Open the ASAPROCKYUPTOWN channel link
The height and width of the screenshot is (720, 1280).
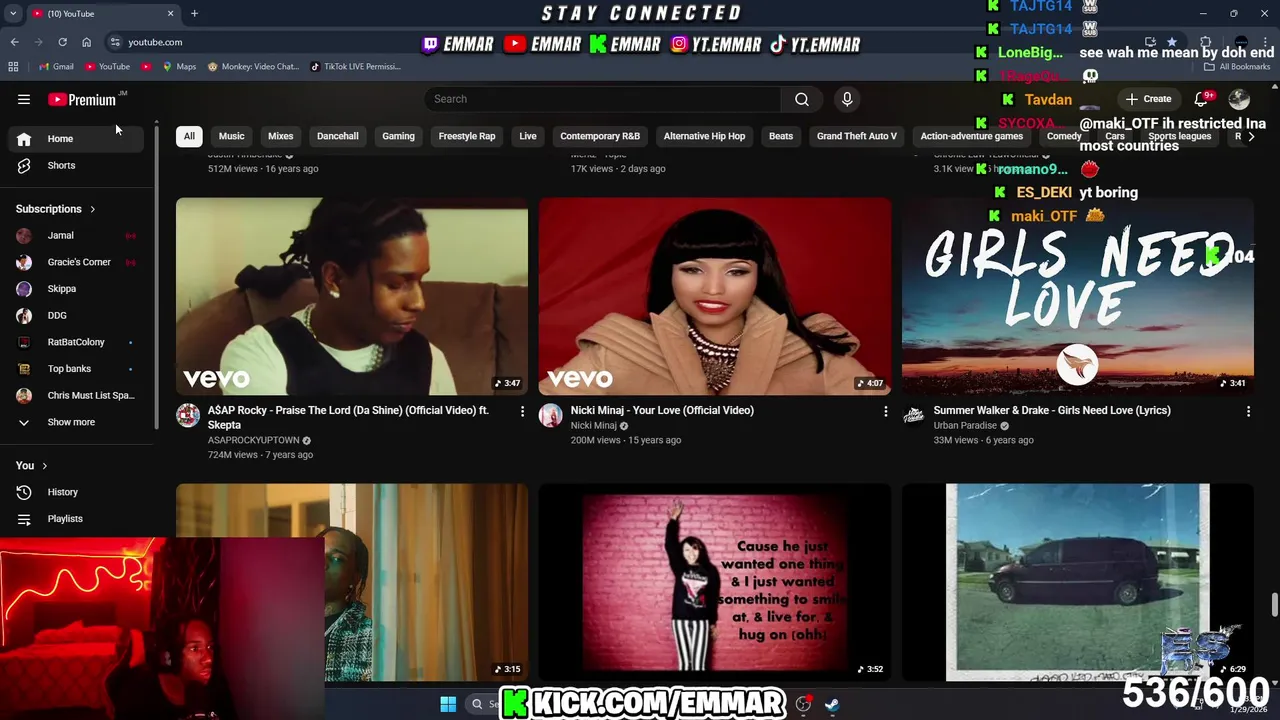click(253, 440)
